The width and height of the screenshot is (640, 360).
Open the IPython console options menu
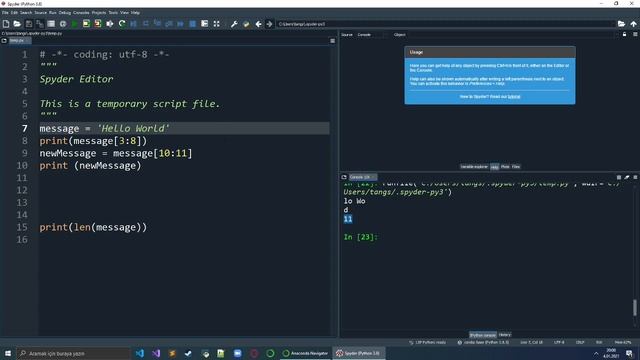(635, 177)
